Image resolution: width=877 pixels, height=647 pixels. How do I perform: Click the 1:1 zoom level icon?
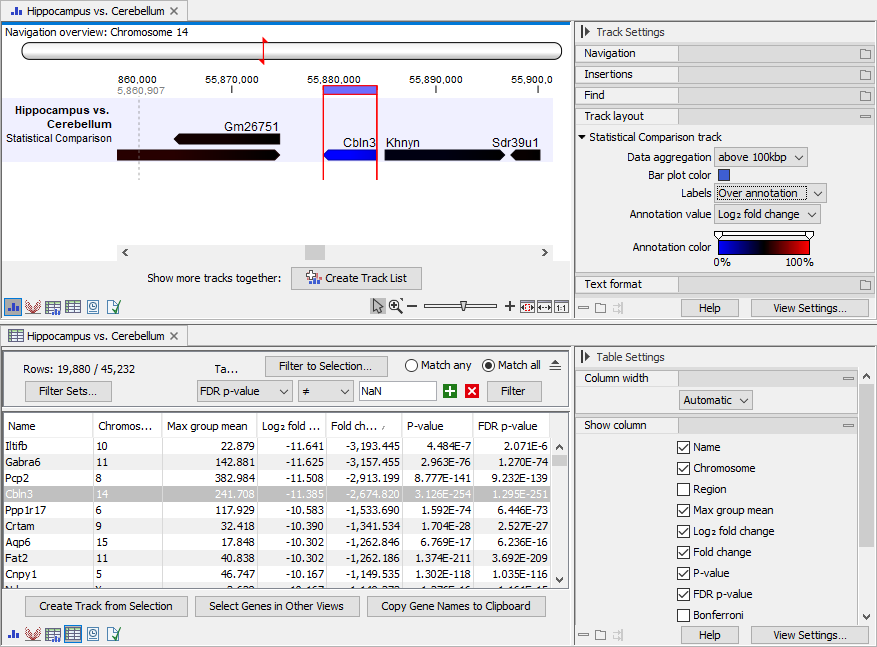561,306
